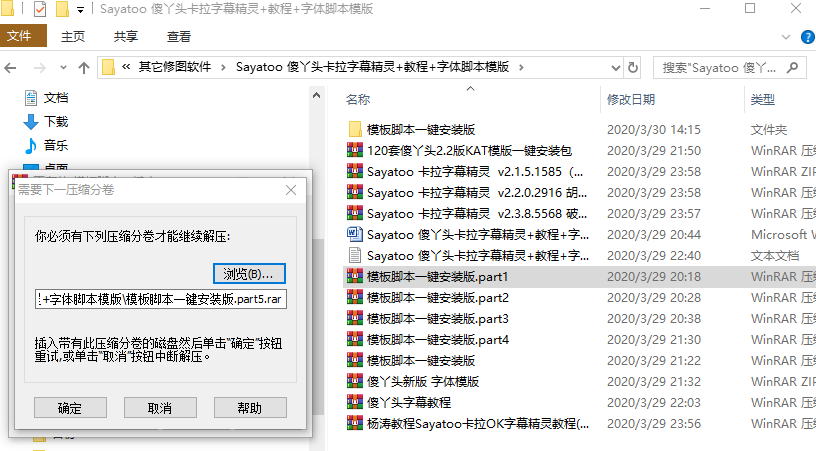Click the part5.rar volume path field
The image size is (816, 451).
coord(161,299)
